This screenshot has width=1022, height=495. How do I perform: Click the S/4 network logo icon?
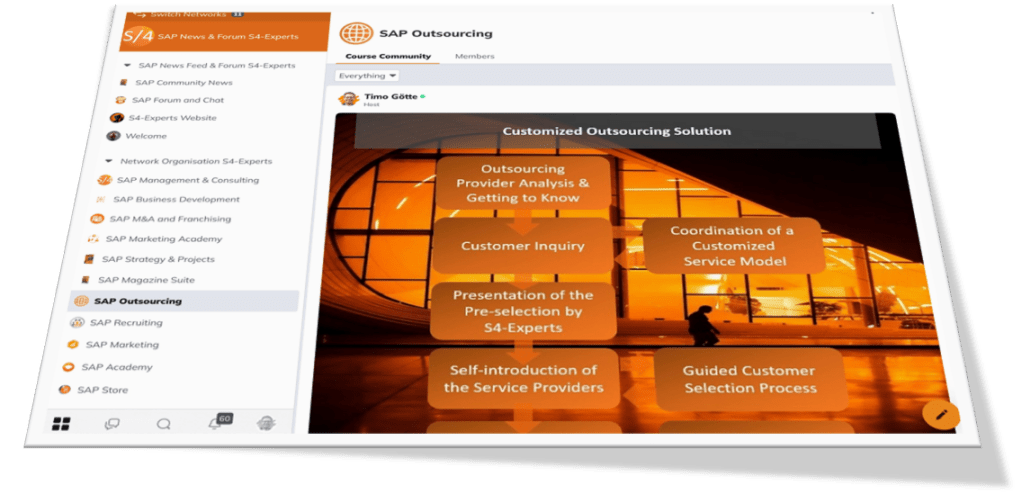click(138, 37)
